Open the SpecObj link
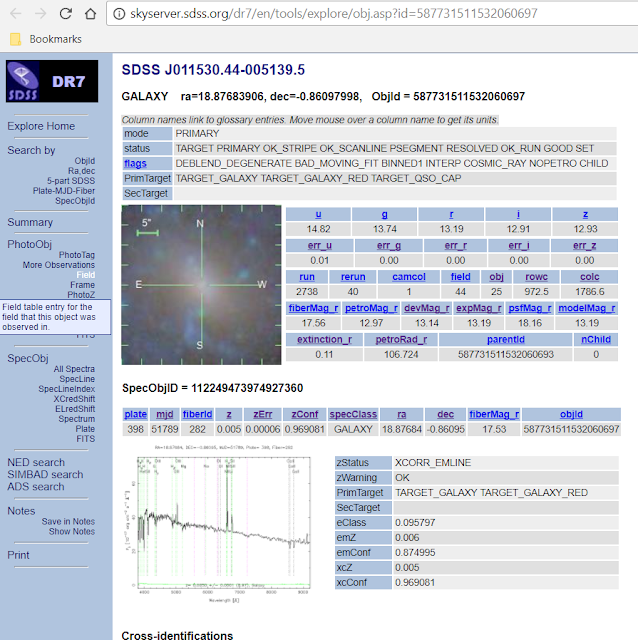This screenshot has height=640, width=638. coord(28,358)
